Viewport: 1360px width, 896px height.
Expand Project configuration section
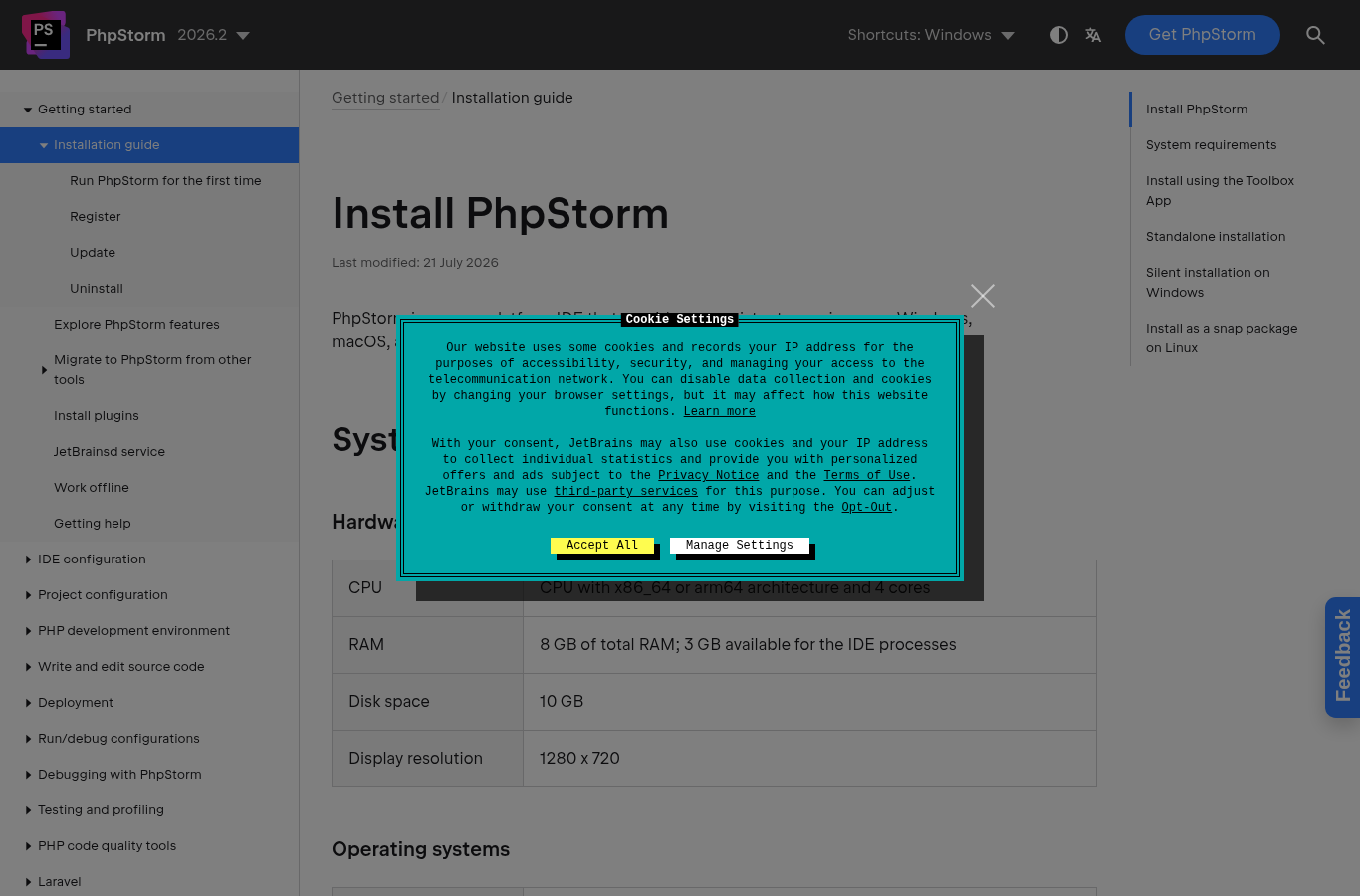28,595
